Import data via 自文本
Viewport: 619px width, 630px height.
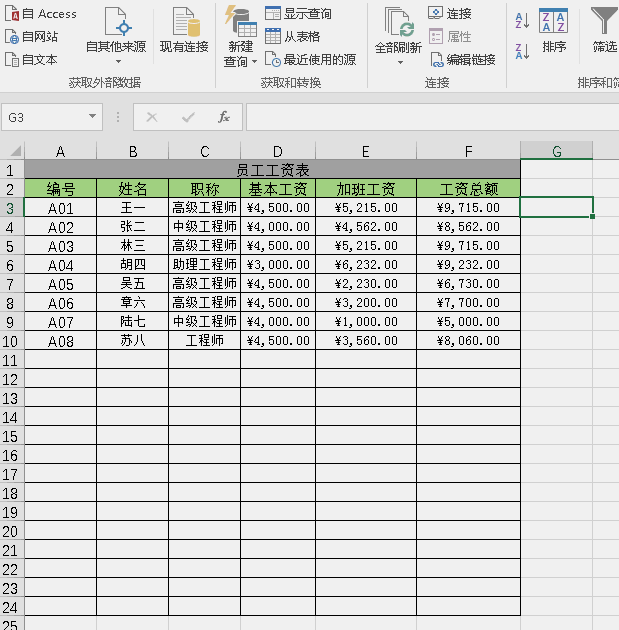click(31, 59)
